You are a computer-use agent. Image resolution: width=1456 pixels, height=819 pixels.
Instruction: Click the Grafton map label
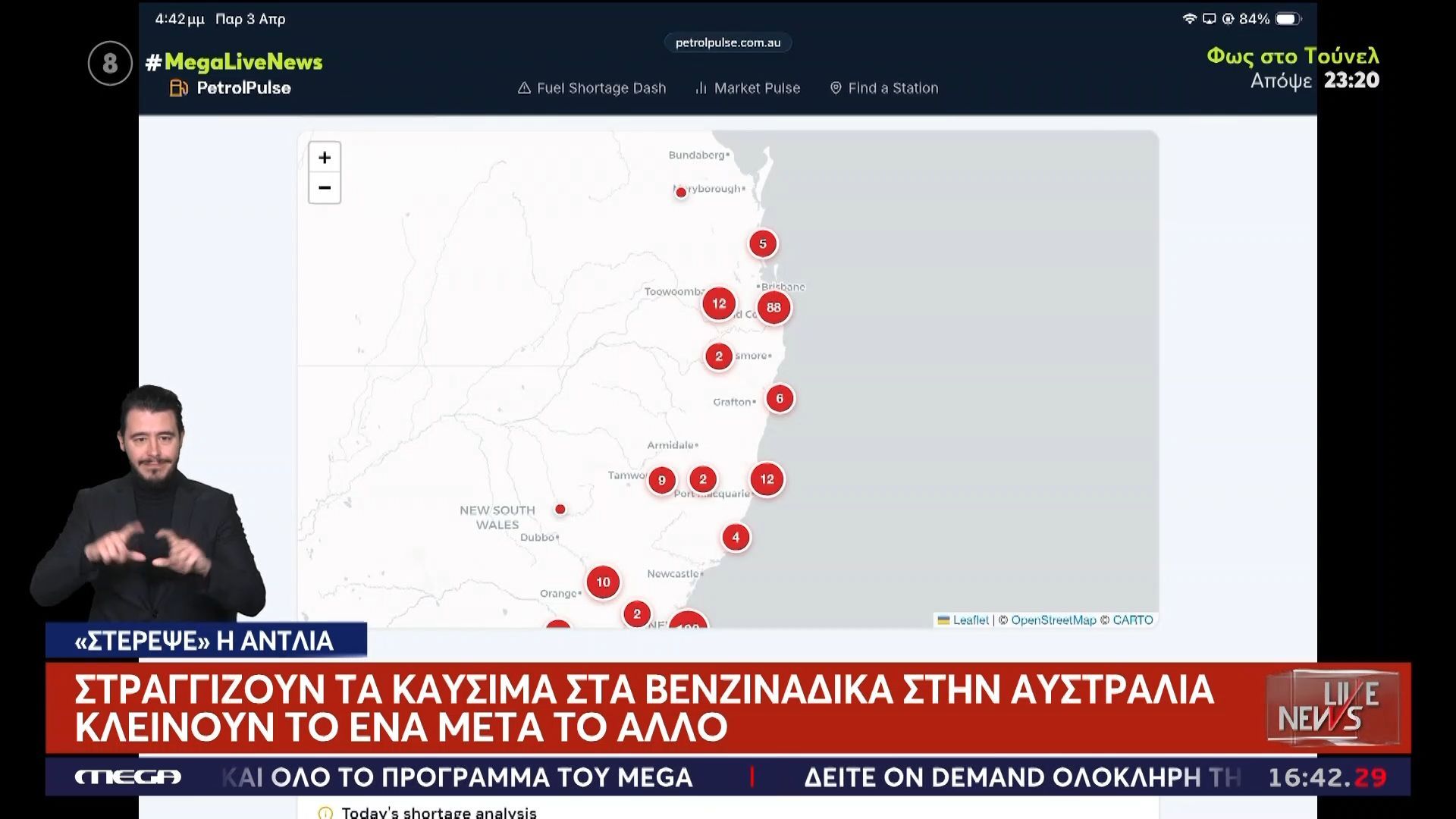click(x=734, y=402)
